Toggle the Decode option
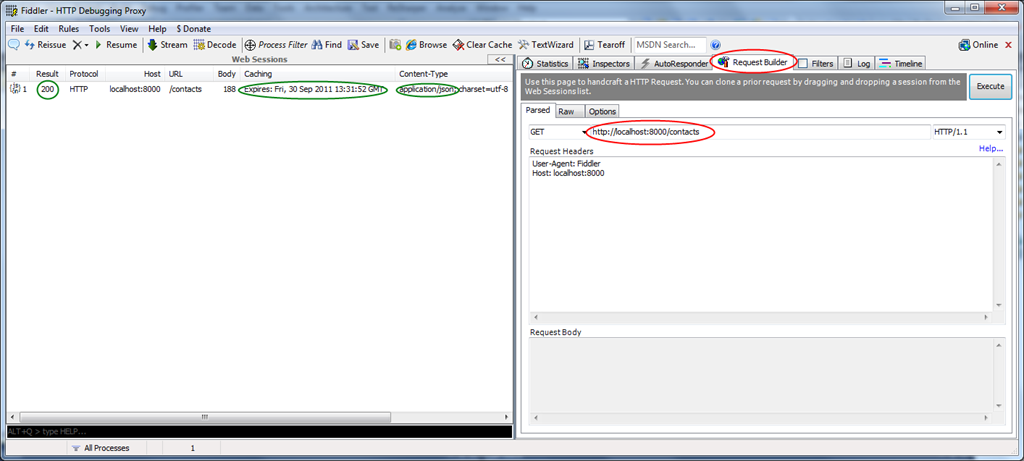This screenshot has height=461, width=1024. (x=215, y=45)
